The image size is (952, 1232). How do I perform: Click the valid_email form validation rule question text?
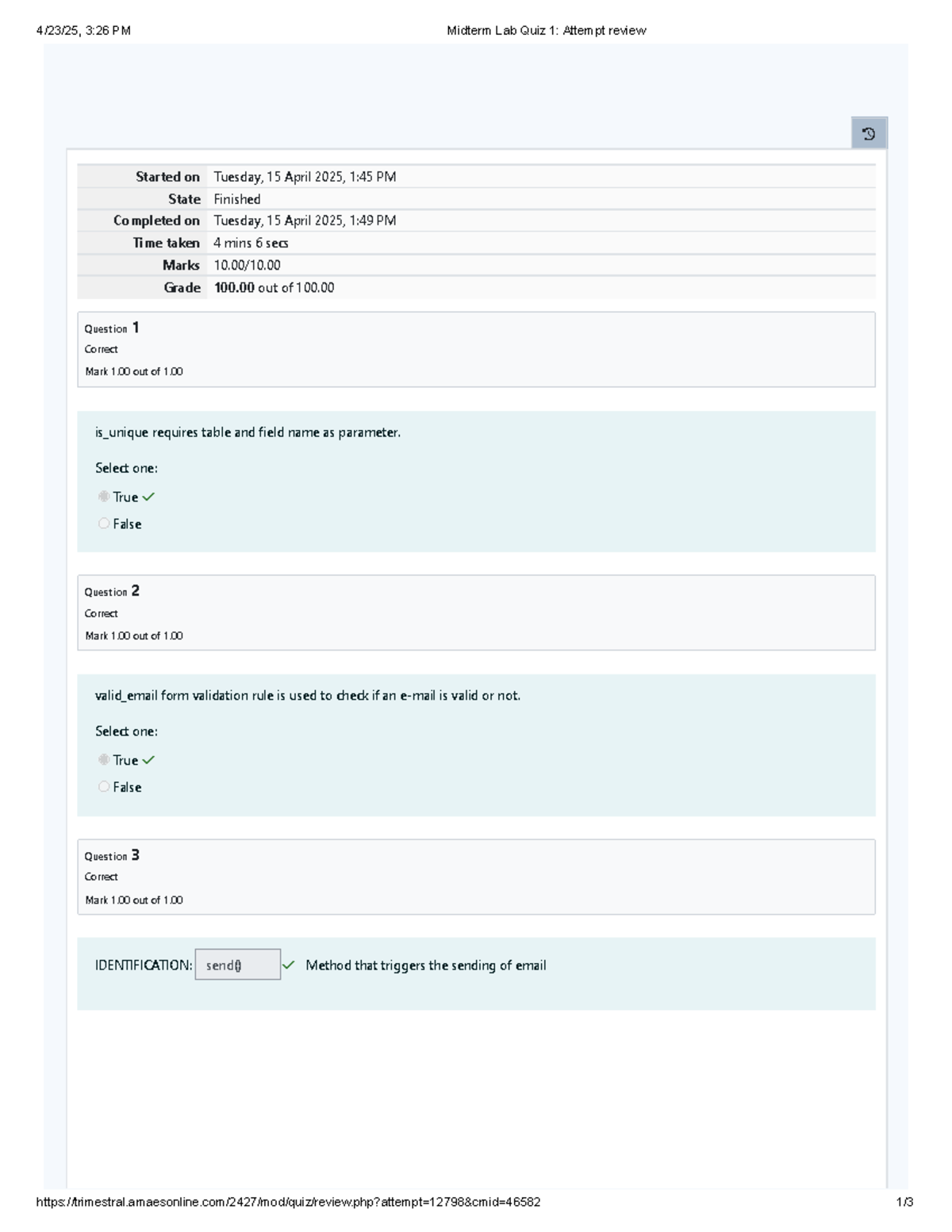click(308, 696)
